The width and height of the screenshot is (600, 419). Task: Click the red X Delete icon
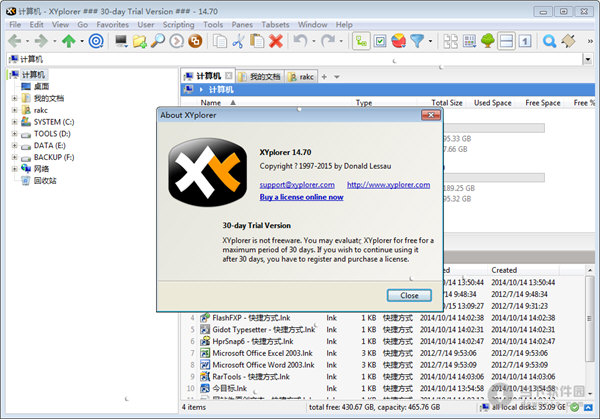pos(276,41)
